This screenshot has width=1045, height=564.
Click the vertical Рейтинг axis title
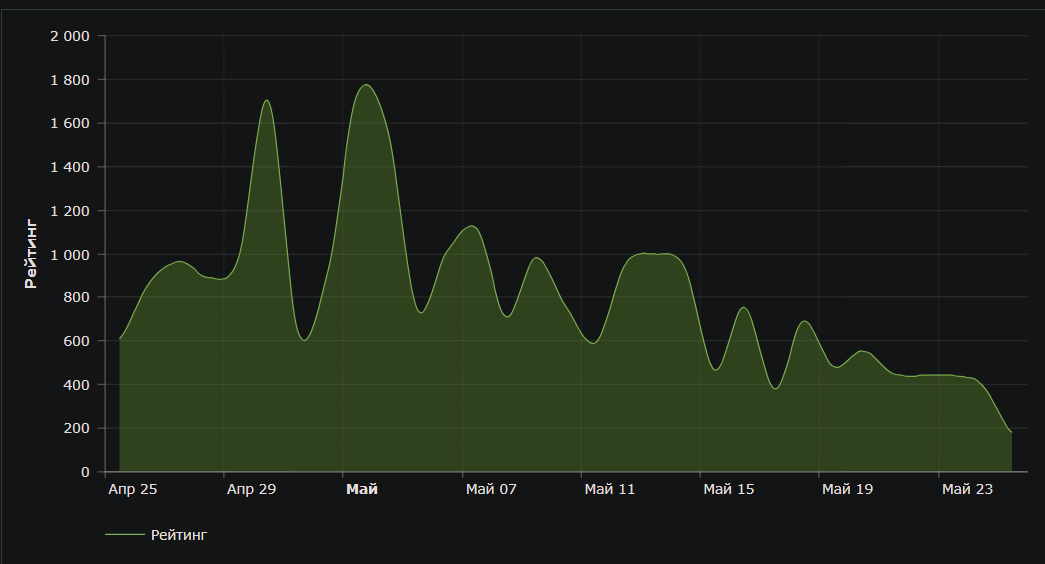coord(31,253)
